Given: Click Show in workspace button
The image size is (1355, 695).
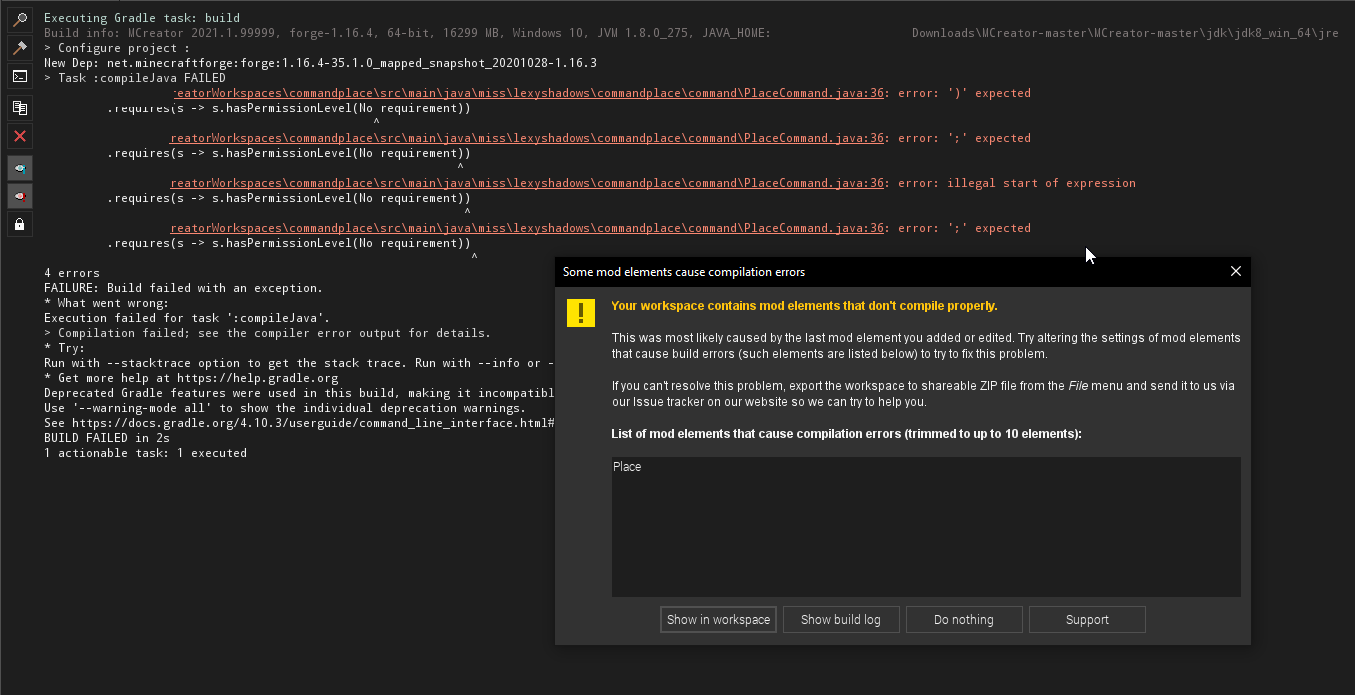Looking at the screenshot, I should [x=718, y=620].
